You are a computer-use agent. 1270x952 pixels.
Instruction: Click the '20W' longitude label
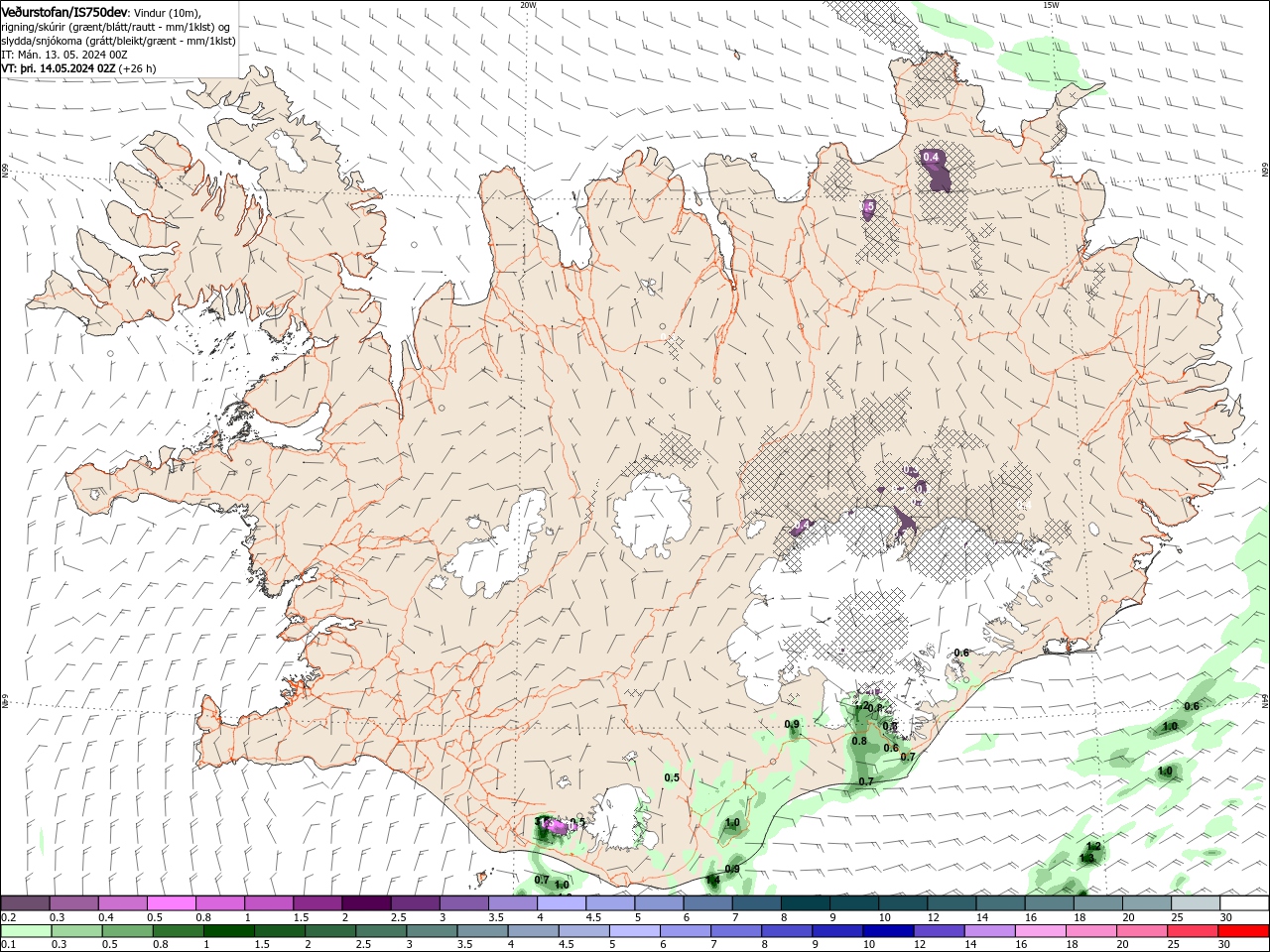(x=528, y=4)
